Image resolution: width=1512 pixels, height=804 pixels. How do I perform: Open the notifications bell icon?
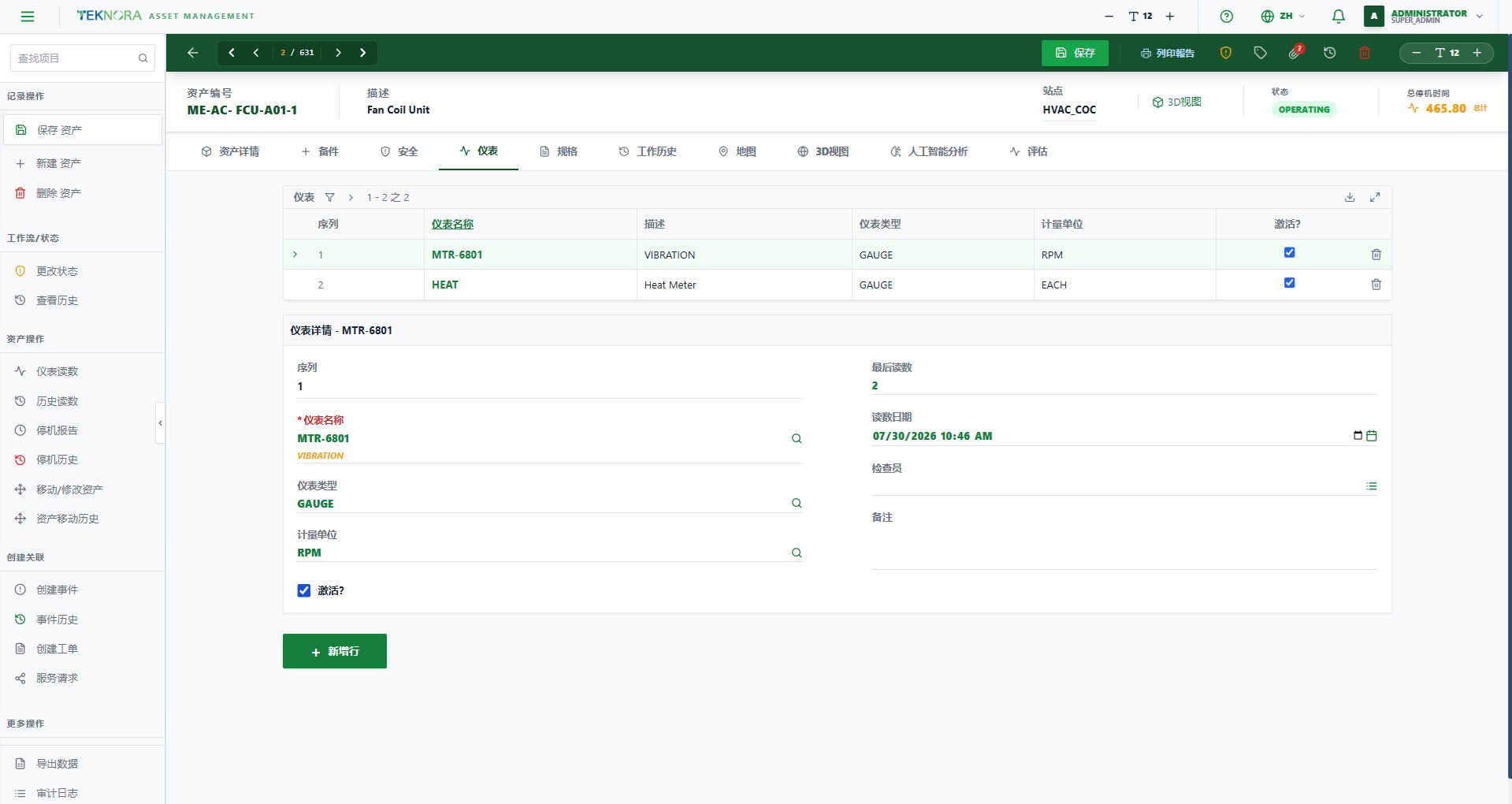pyautogui.click(x=1338, y=16)
